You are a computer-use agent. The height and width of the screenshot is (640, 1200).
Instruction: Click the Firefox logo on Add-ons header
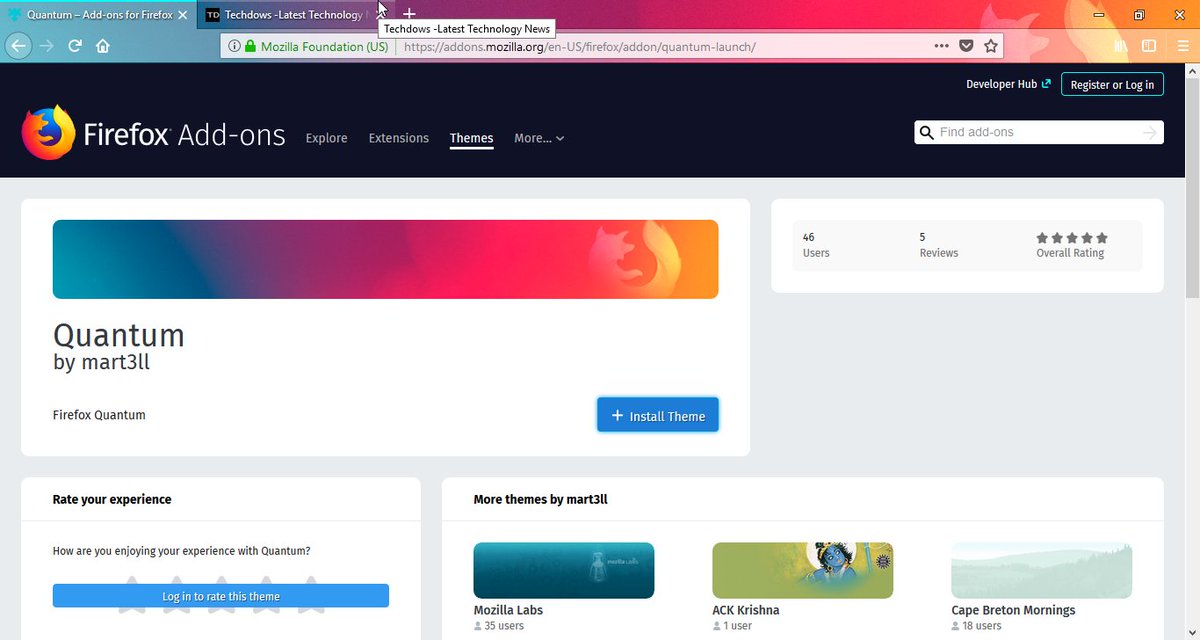[49, 132]
